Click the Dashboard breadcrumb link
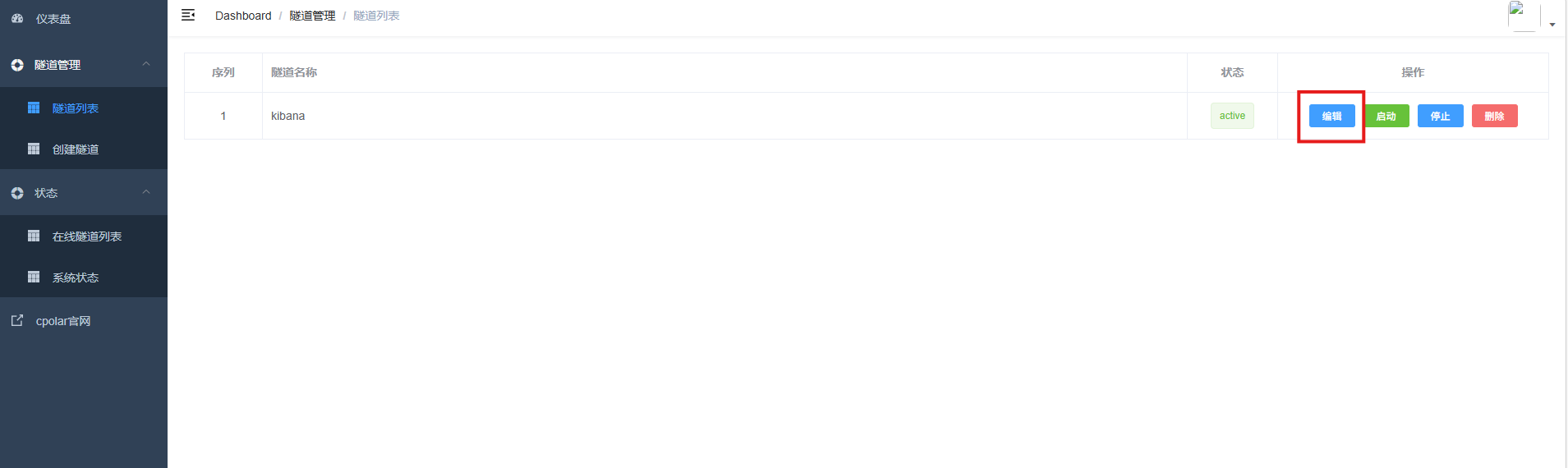 [x=243, y=16]
